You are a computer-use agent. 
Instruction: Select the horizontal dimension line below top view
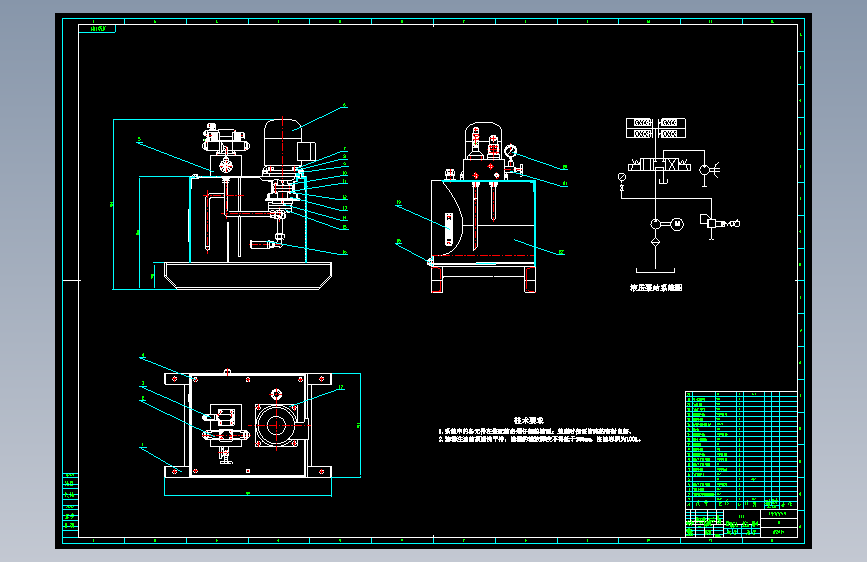coord(248,496)
